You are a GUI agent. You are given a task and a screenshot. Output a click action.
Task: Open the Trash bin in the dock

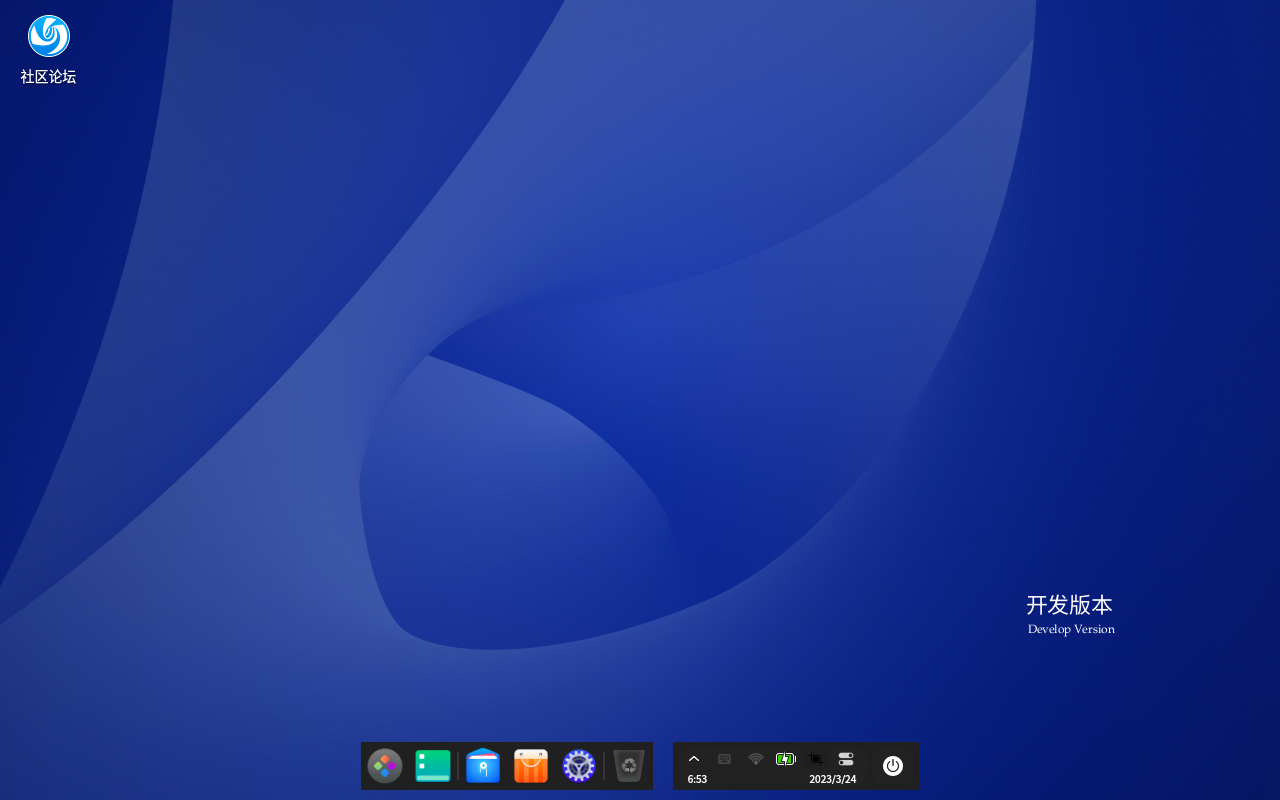tap(628, 765)
